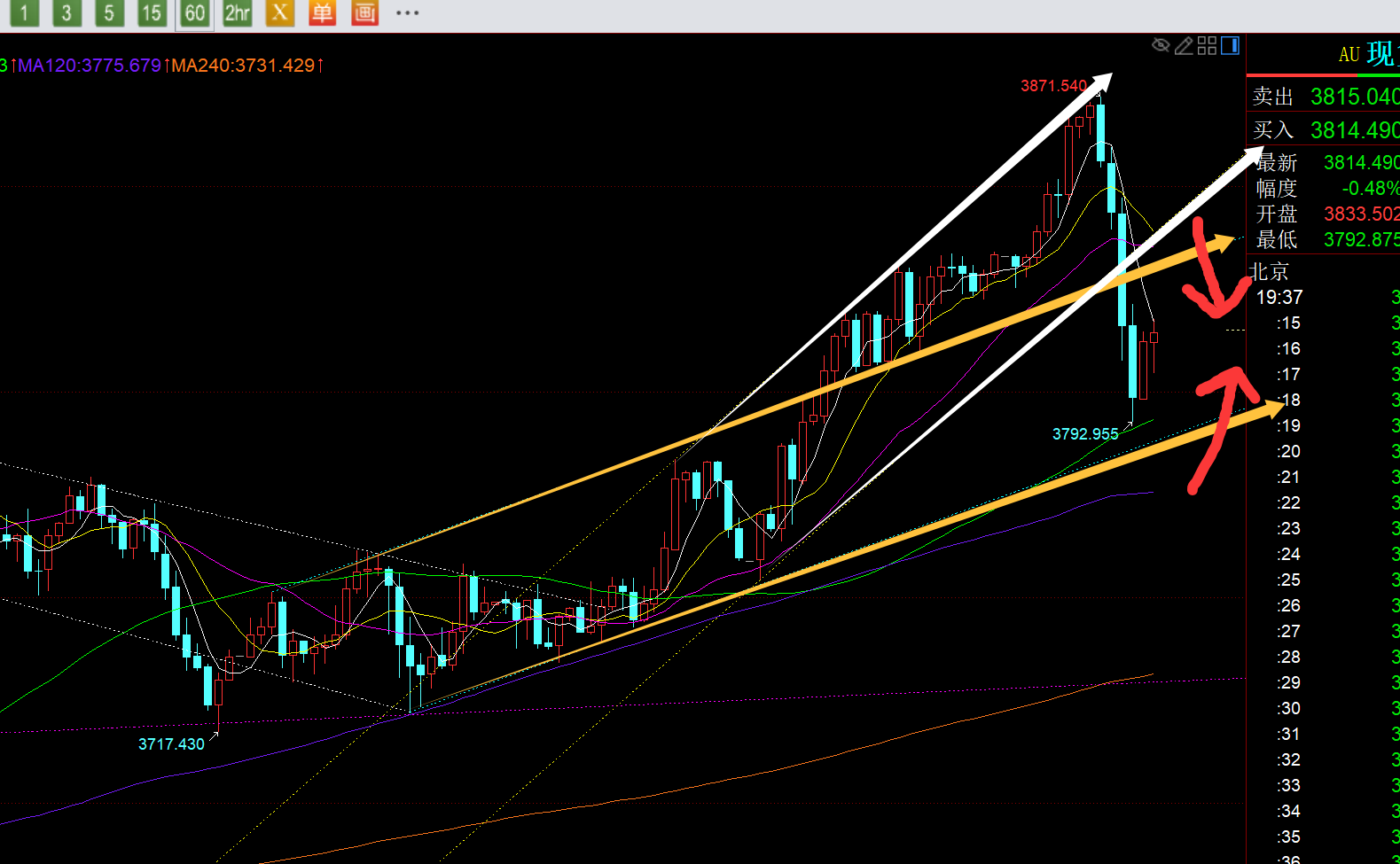Toggle the blue right side panel icon
This screenshot has height=864, width=1400.
point(1230,45)
